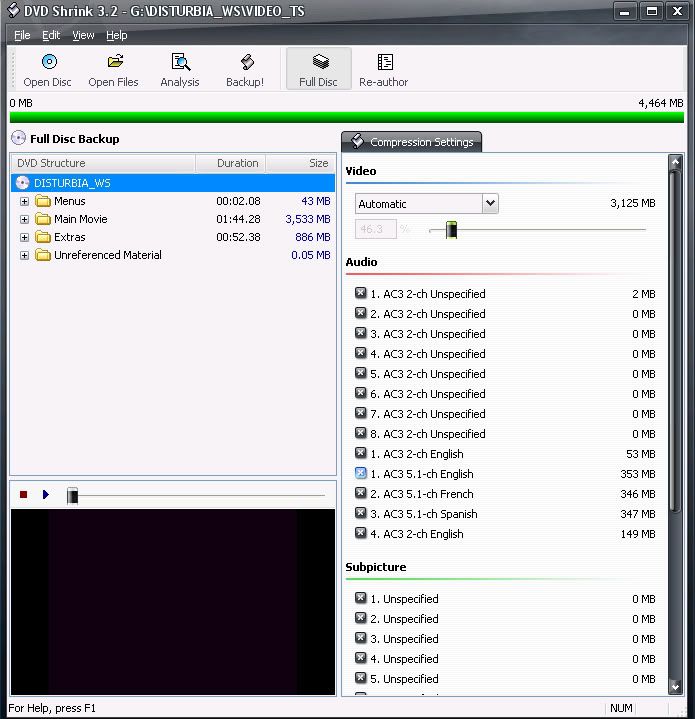This screenshot has width=695, height=719.
Task: Open the File menu
Action: (x=22, y=35)
